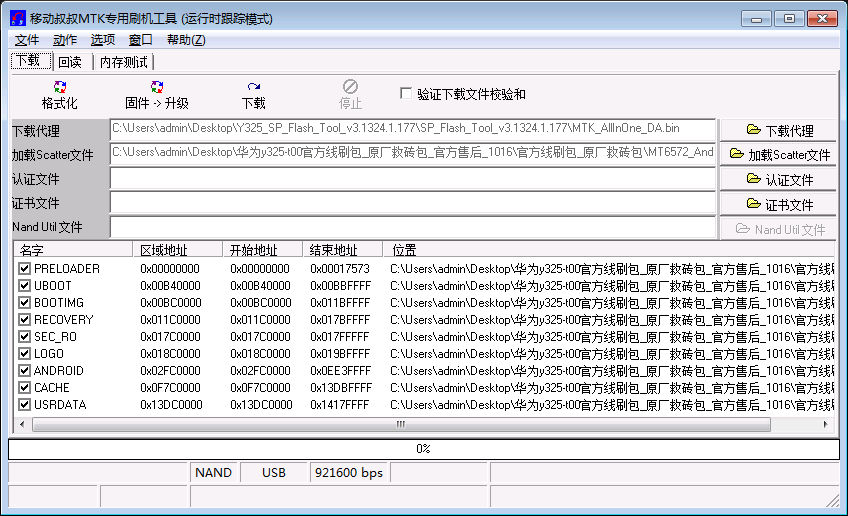Image resolution: width=848 pixels, height=516 pixels.
Task: Click the RECOVERY row's end address 0x017BFFFF
Action: click(x=340, y=320)
